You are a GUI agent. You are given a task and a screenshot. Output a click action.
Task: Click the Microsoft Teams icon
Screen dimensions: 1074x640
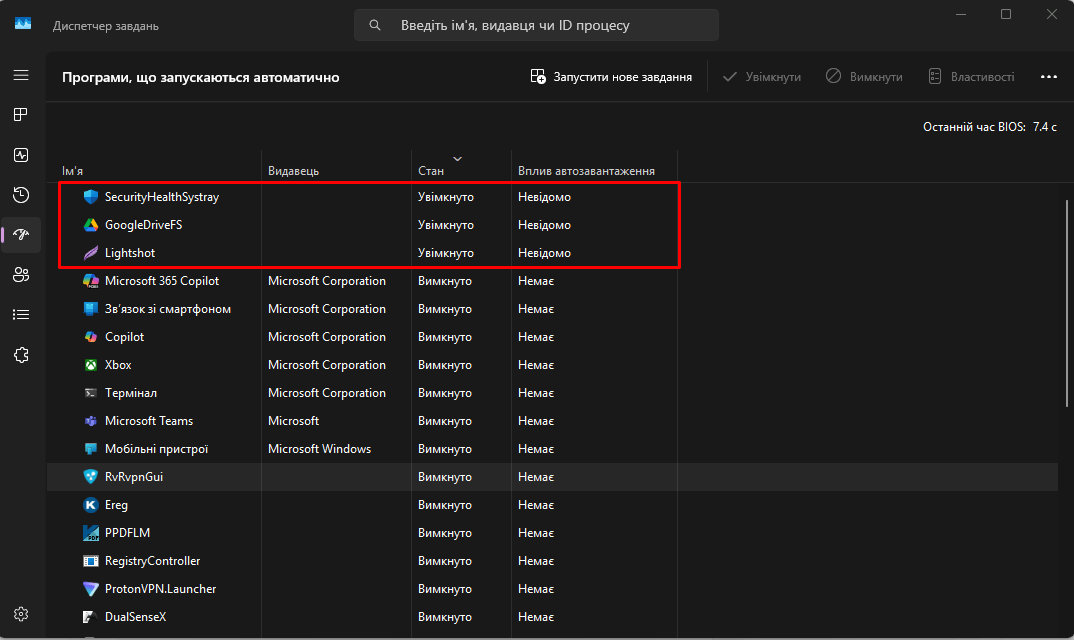pyautogui.click(x=90, y=421)
